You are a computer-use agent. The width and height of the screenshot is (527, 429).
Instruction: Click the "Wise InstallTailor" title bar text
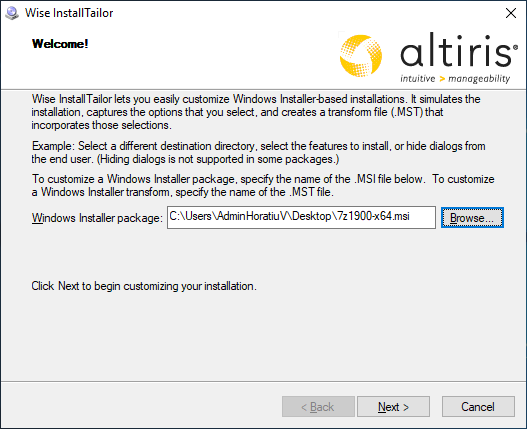point(69,13)
